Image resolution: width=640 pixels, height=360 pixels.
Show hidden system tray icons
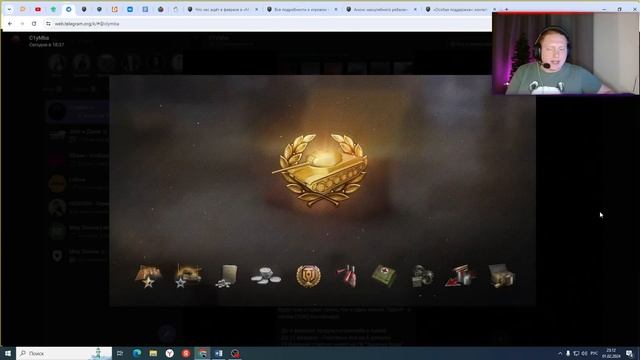tap(560, 353)
